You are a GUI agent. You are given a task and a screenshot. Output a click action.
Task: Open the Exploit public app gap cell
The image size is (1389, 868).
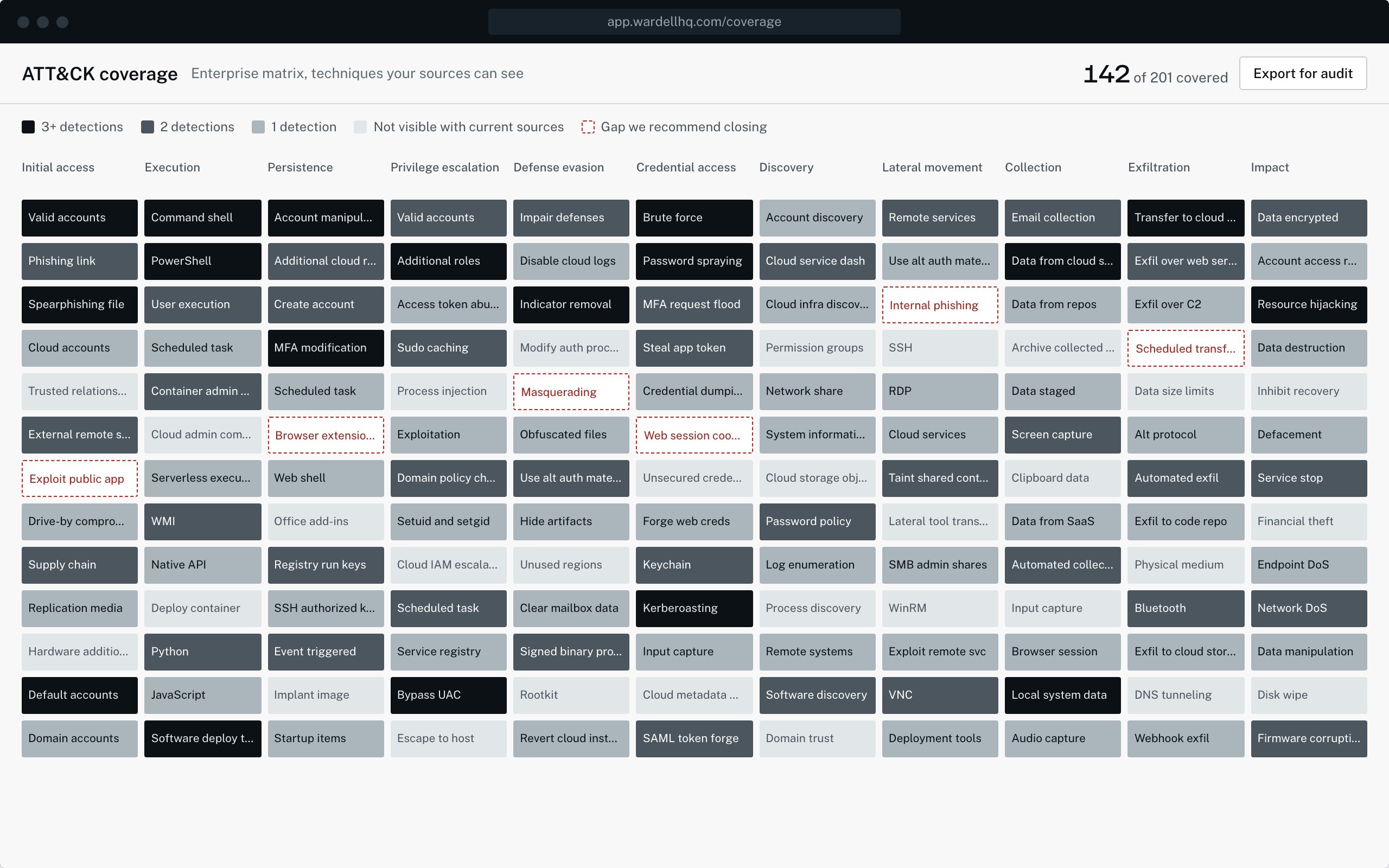coord(80,478)
